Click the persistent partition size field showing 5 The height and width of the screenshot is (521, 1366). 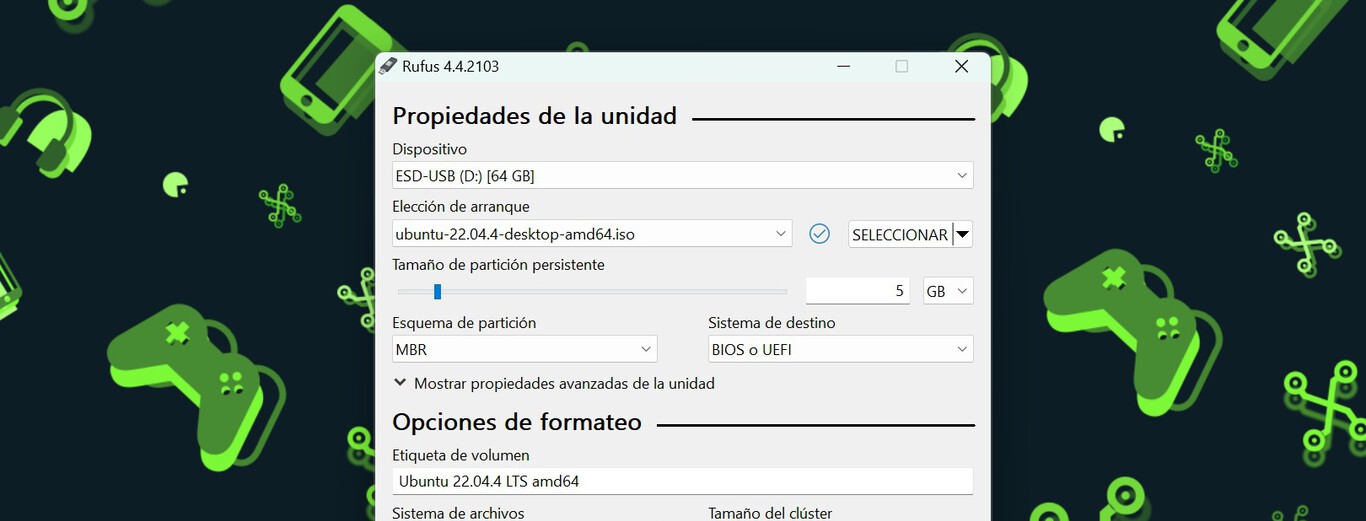857,291
